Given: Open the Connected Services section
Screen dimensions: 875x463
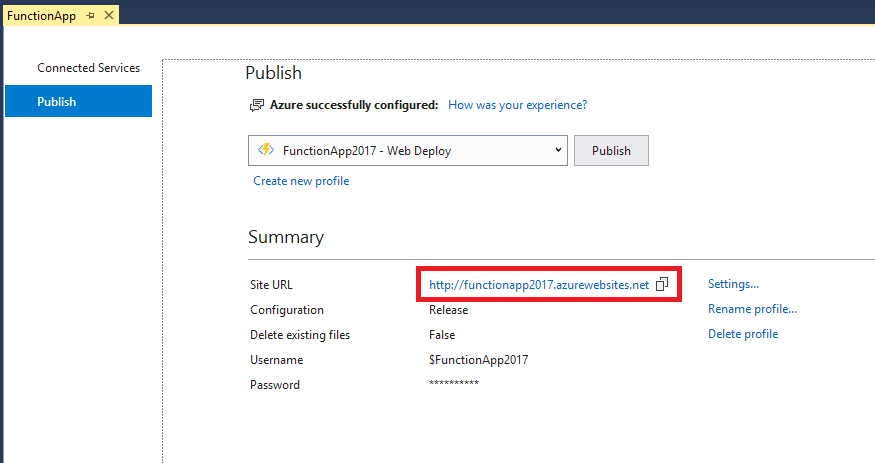Looking at the screenshot, I should [x=88, y=67].
